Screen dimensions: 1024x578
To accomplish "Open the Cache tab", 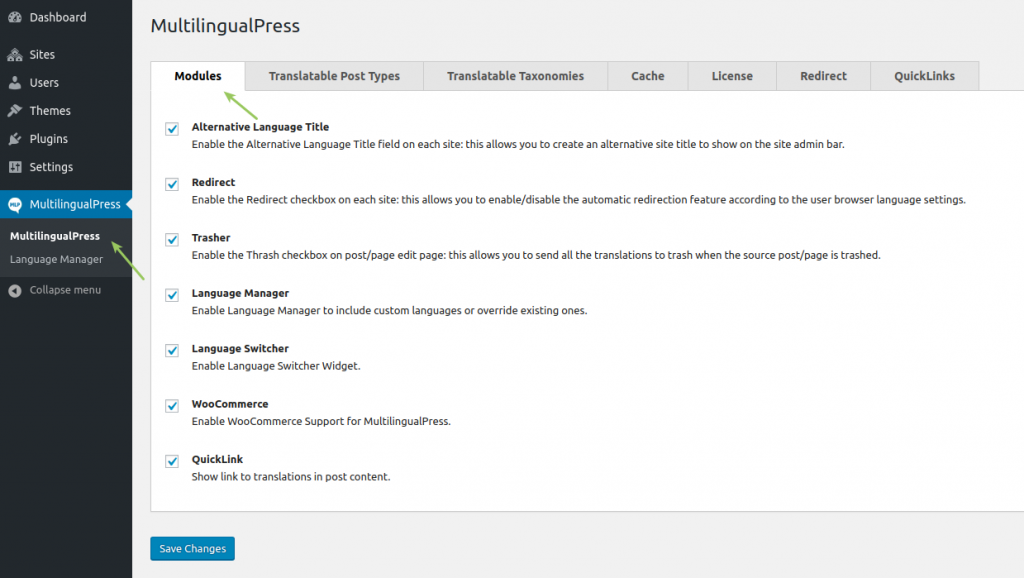I will (x=648, y=76).
